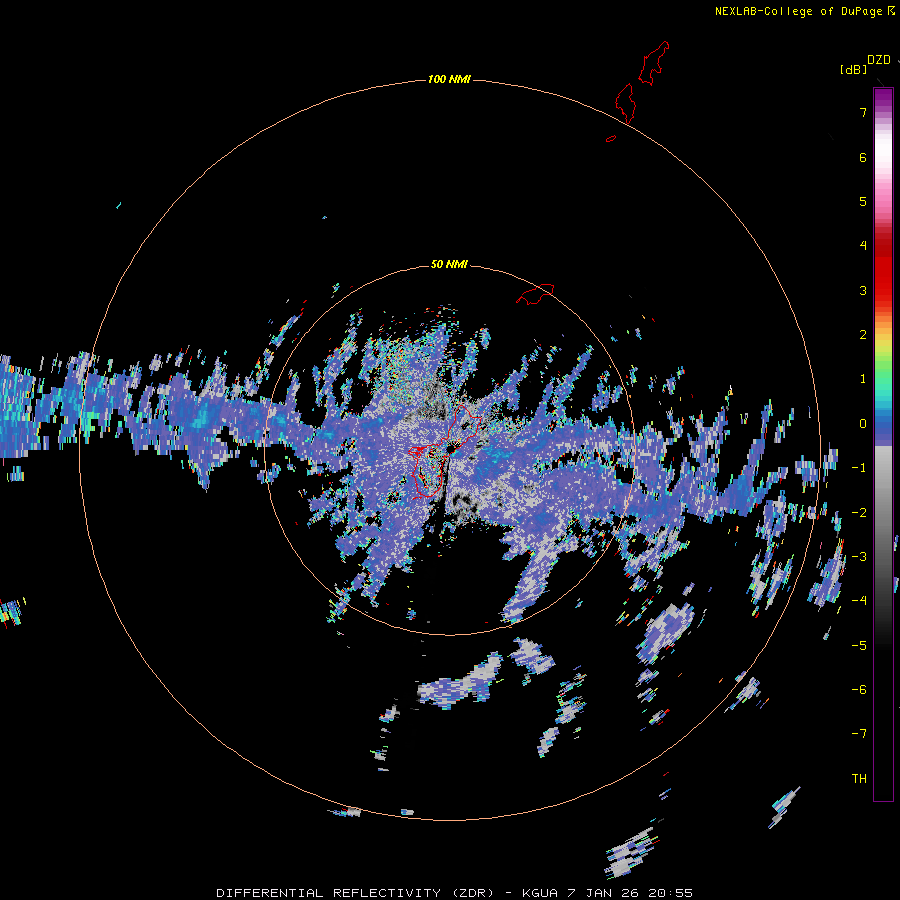Click the -2 dB label on color scale
The width and height of the screenshot is (900, 900).
(x=859, y=513)
